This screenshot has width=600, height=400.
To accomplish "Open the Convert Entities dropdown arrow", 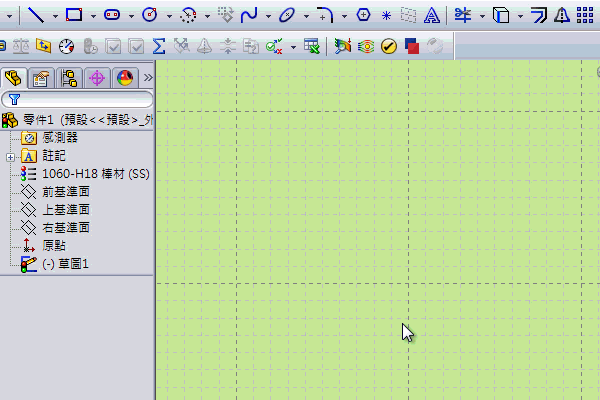I will pyautogui.click(x=520, y=16).
